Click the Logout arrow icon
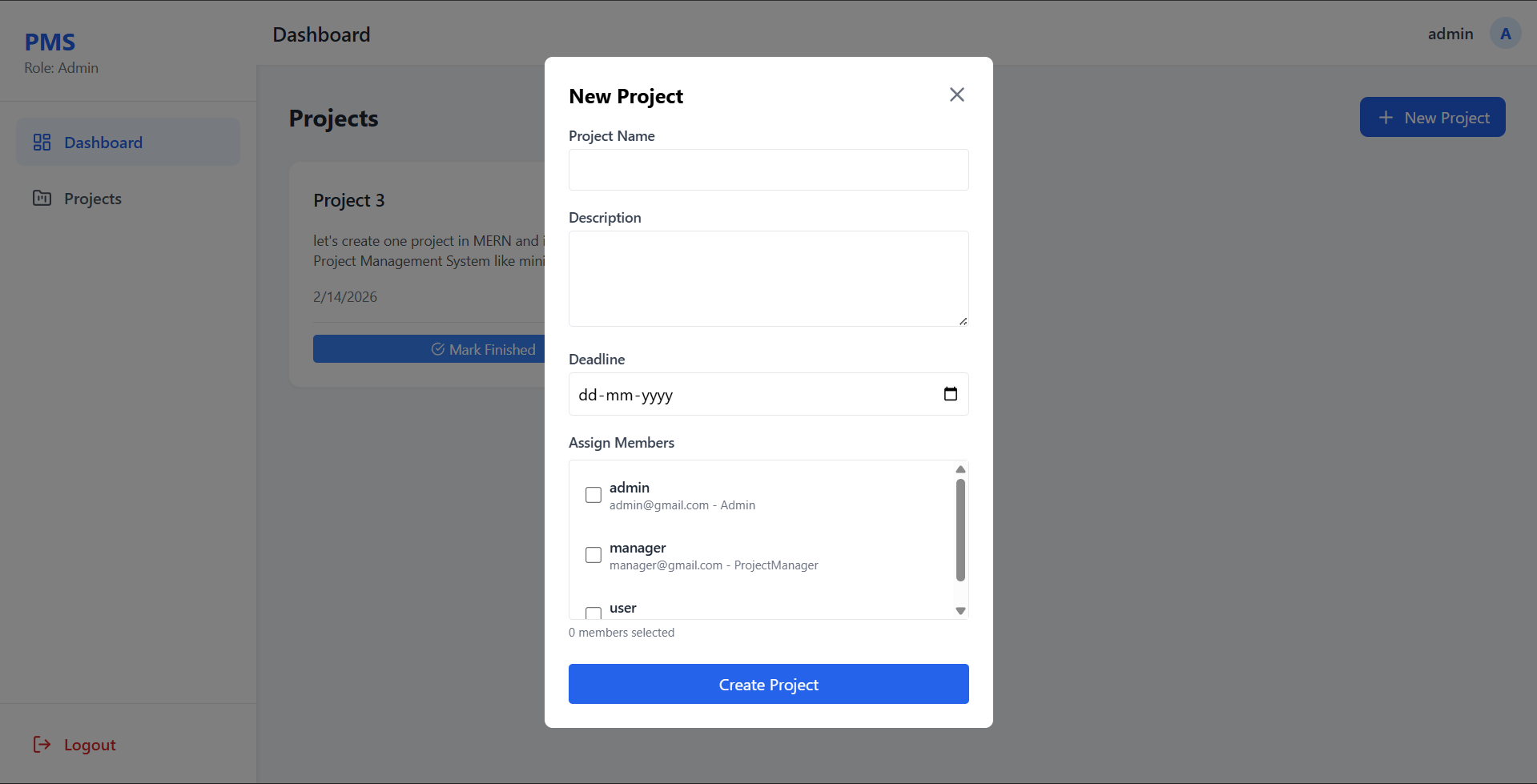1537x784 pixels. (x=42, y=745)
